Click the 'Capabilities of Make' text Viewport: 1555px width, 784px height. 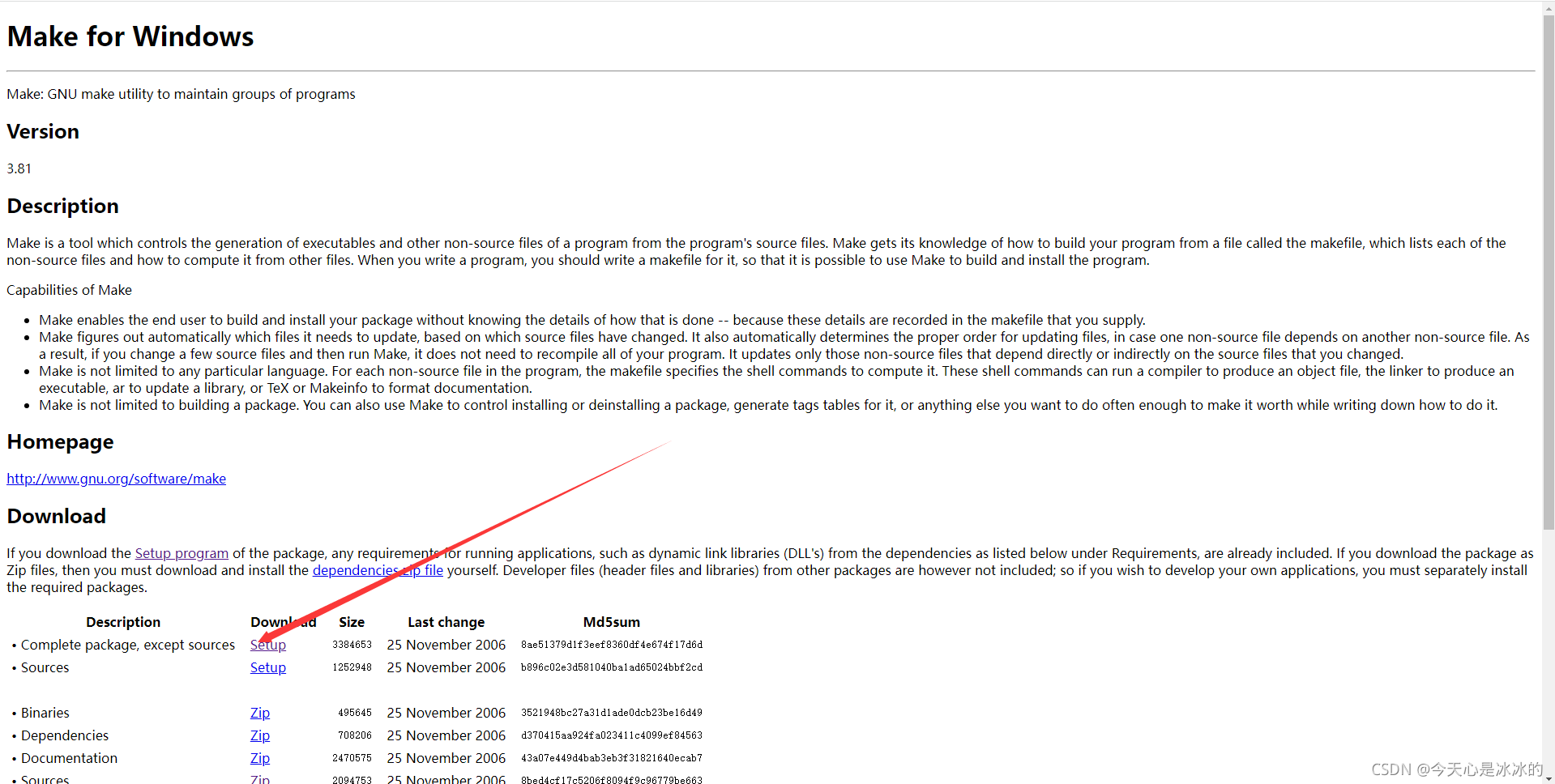tap(69, 290)
